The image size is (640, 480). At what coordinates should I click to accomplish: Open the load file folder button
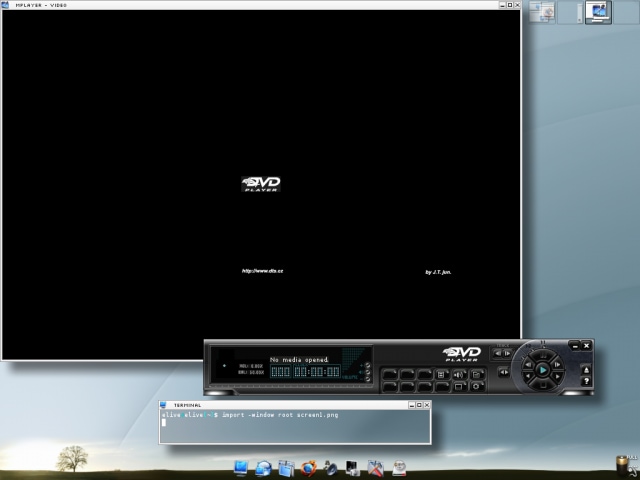point(477,374)
